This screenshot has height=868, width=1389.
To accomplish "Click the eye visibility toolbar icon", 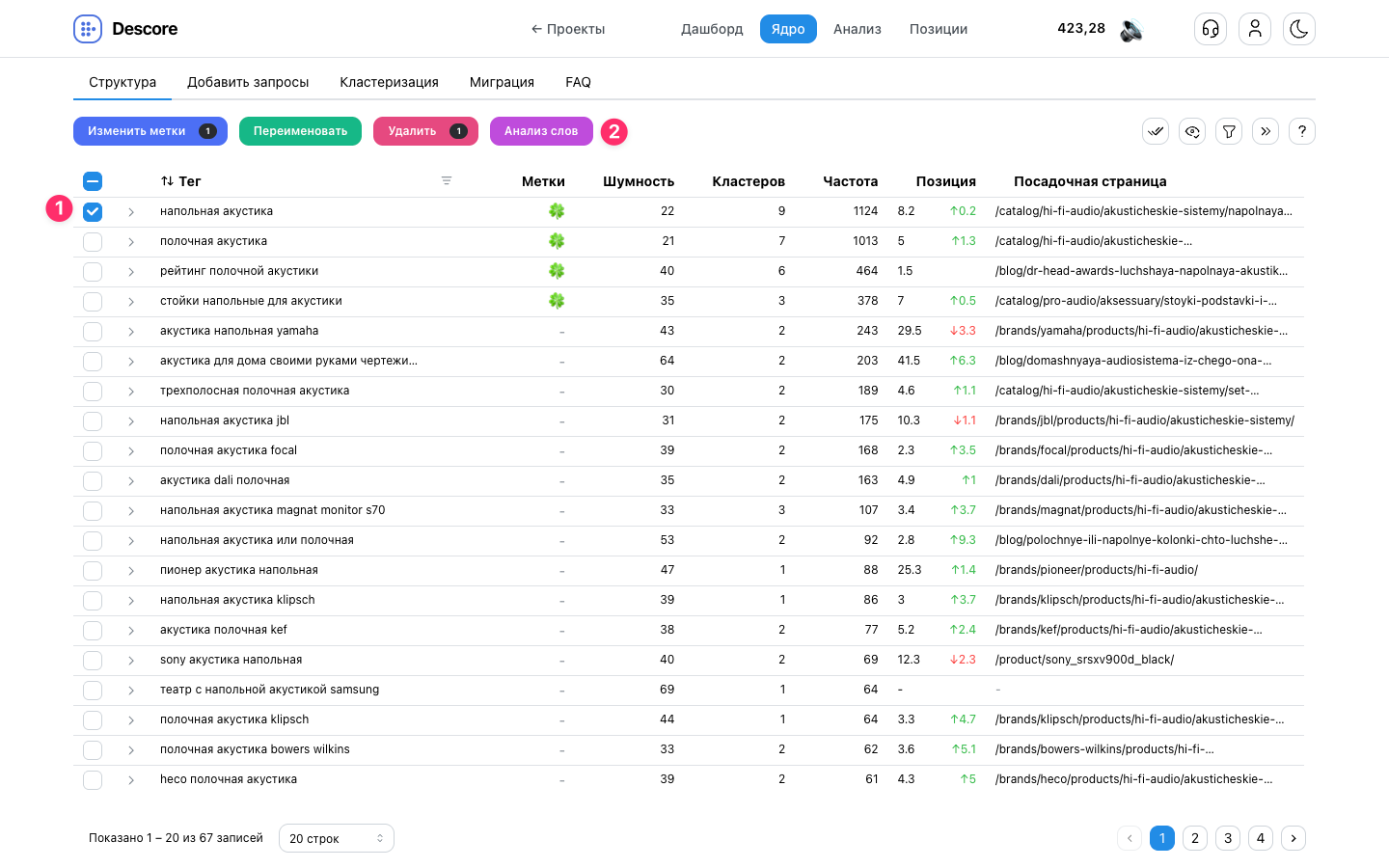I will coord(1192,131).
